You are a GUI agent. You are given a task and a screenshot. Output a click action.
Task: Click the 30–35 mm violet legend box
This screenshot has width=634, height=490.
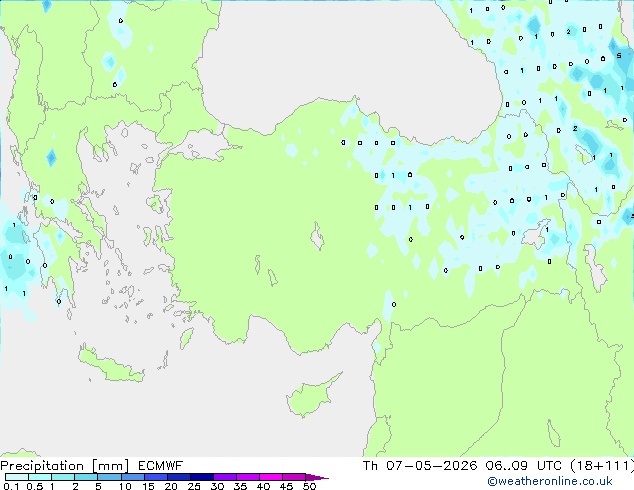coord(224,477)
